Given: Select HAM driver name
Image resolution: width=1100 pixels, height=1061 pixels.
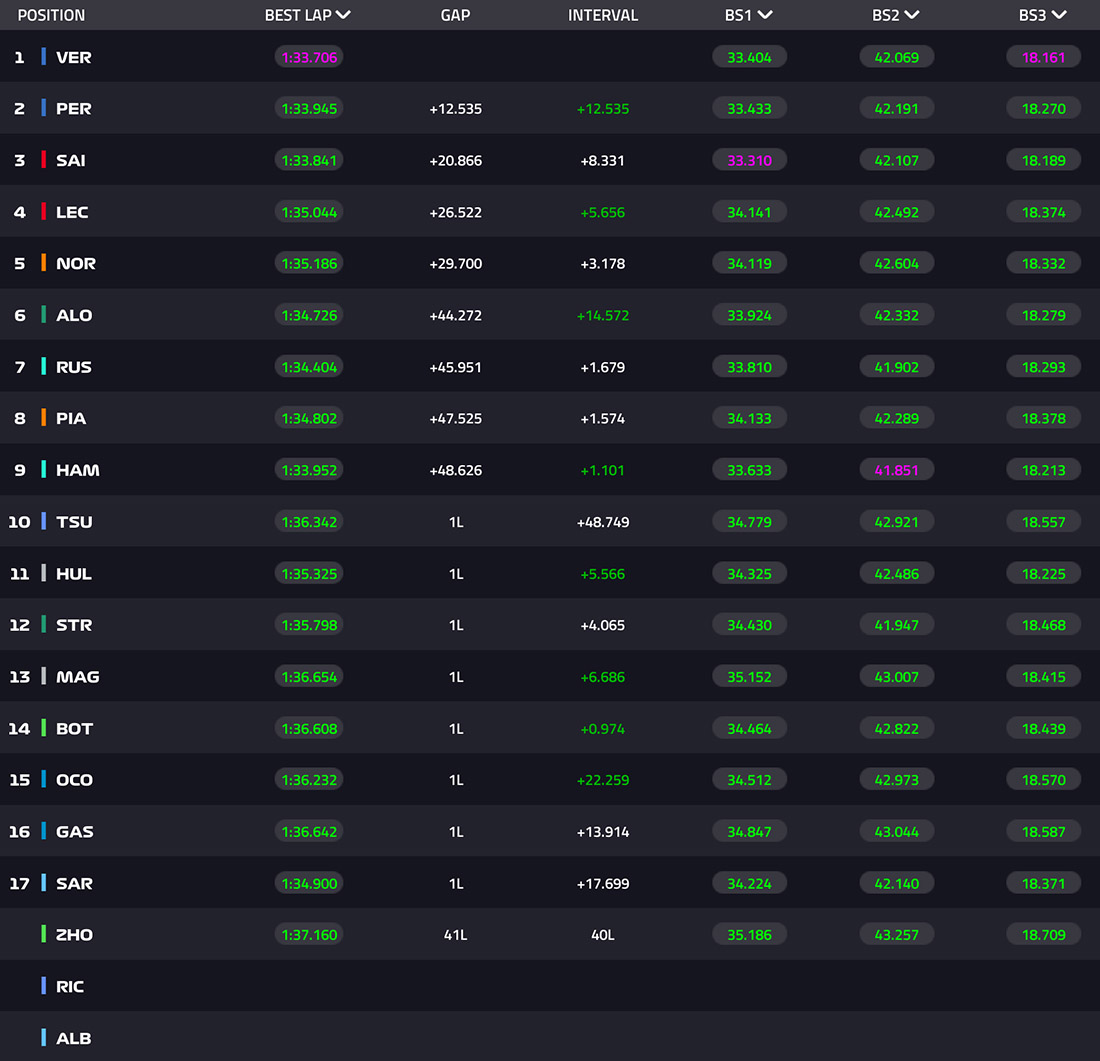Looking at the screenshot, I should click(78, 470).
